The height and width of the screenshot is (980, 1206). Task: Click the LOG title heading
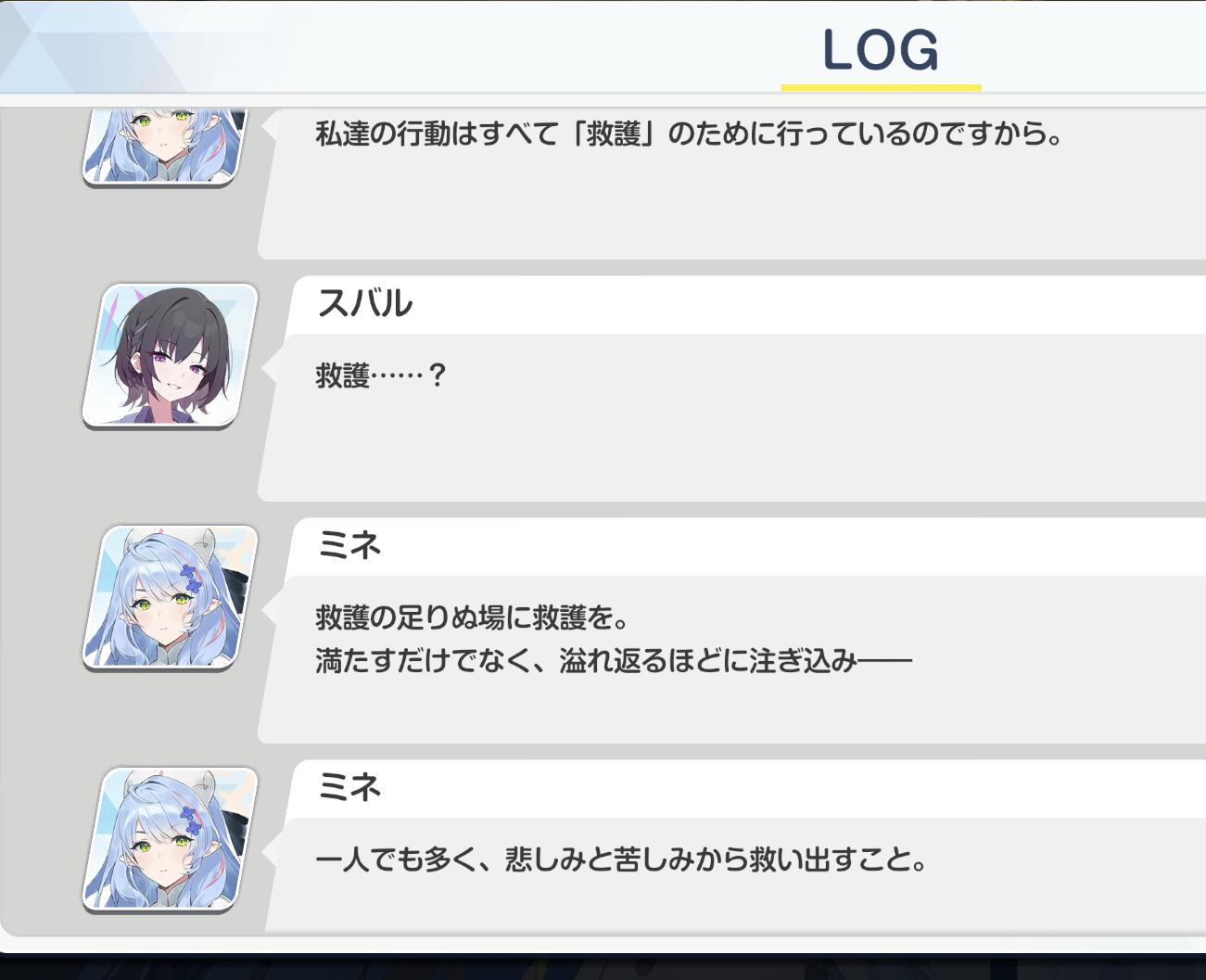pos(881,50)
